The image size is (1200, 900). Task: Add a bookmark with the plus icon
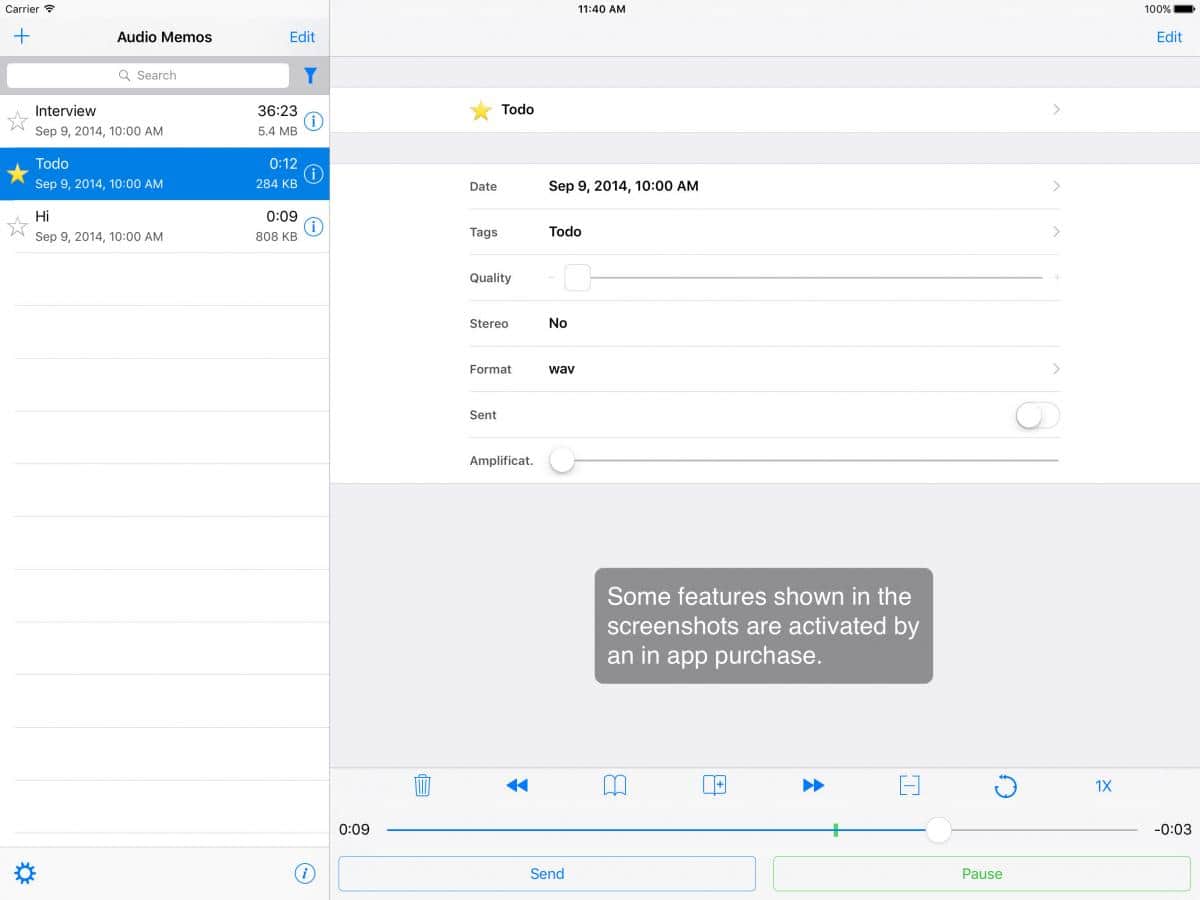714,785
